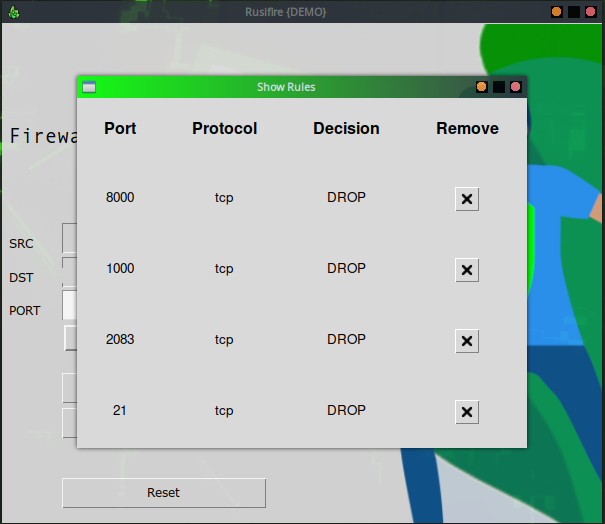This screenshot has width=605, height=524.
Task: Delete the port 1000 DROP rule
Action: coord(467,270)
